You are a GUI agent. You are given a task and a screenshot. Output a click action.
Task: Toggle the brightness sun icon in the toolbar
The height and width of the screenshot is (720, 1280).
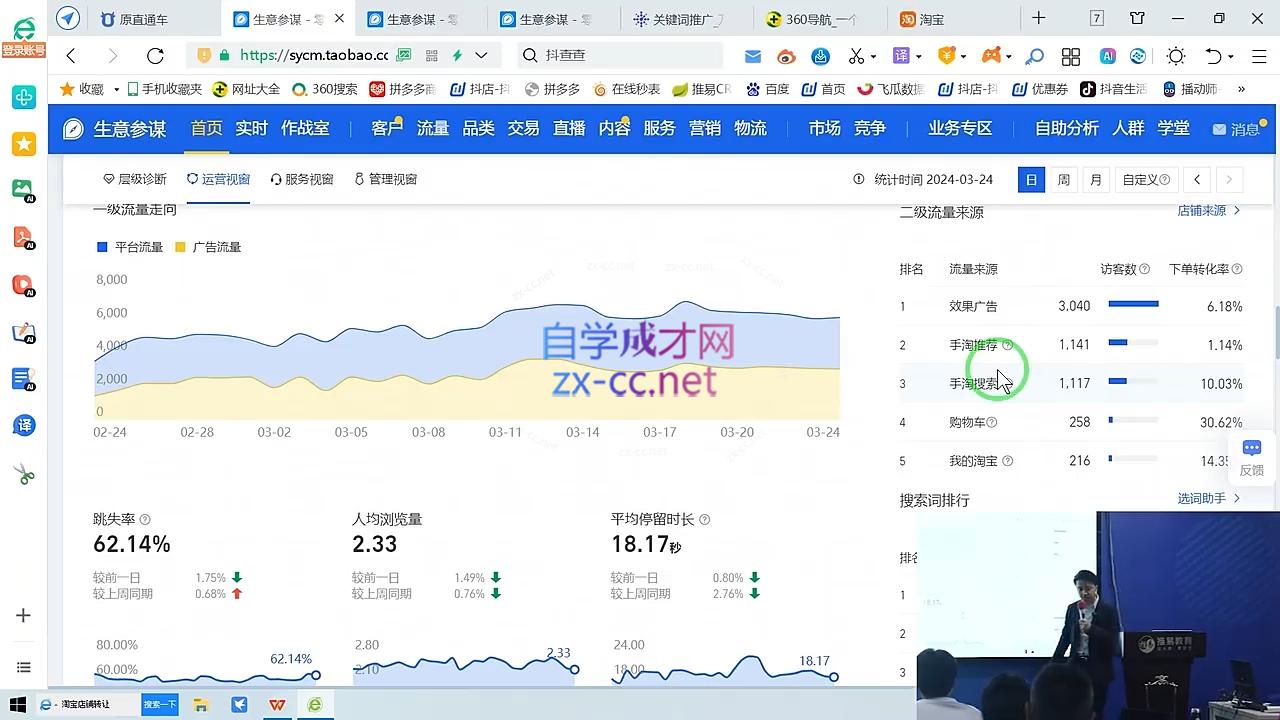[x=1176, y=56]
